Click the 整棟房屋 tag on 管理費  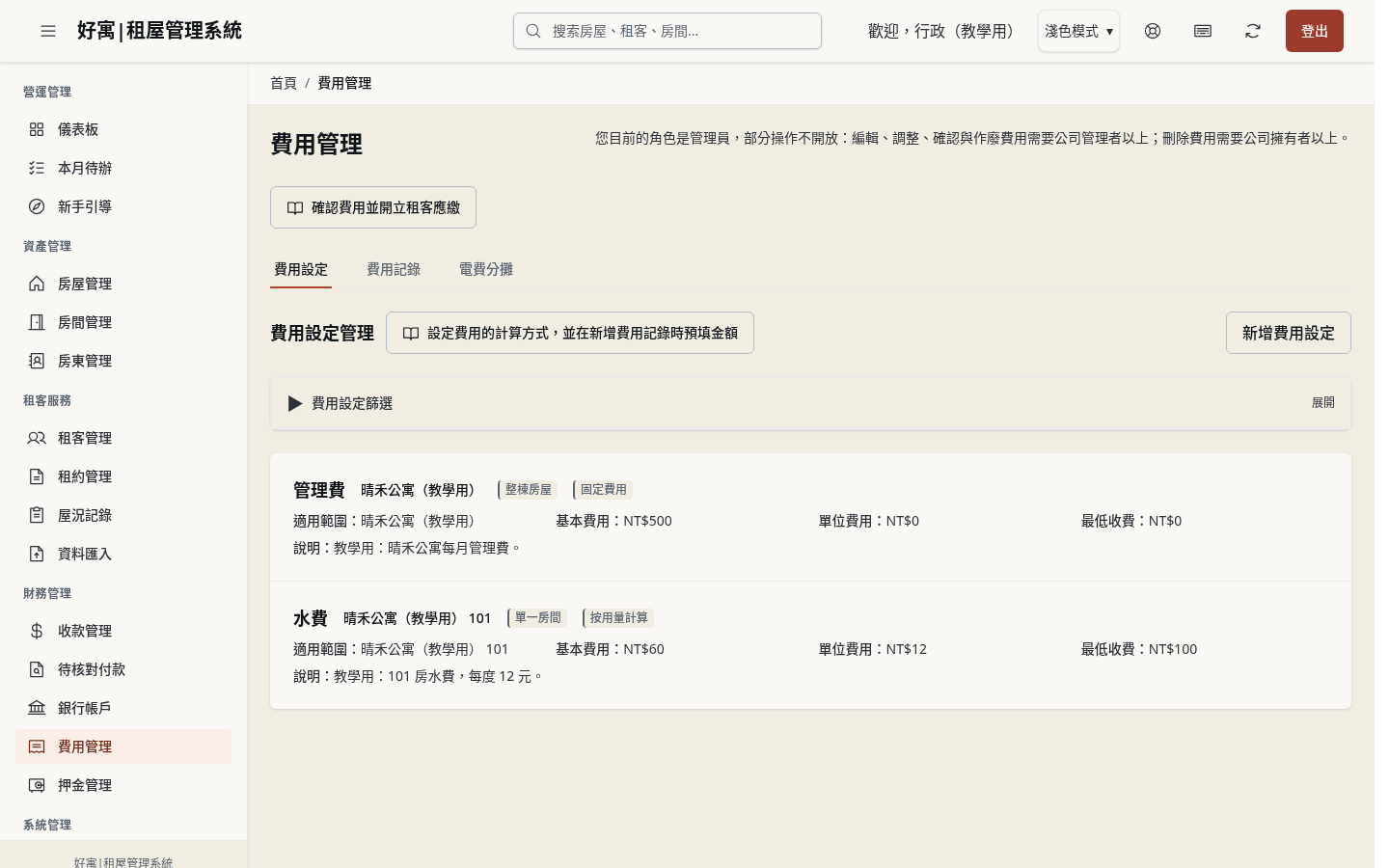coord(528,490)
